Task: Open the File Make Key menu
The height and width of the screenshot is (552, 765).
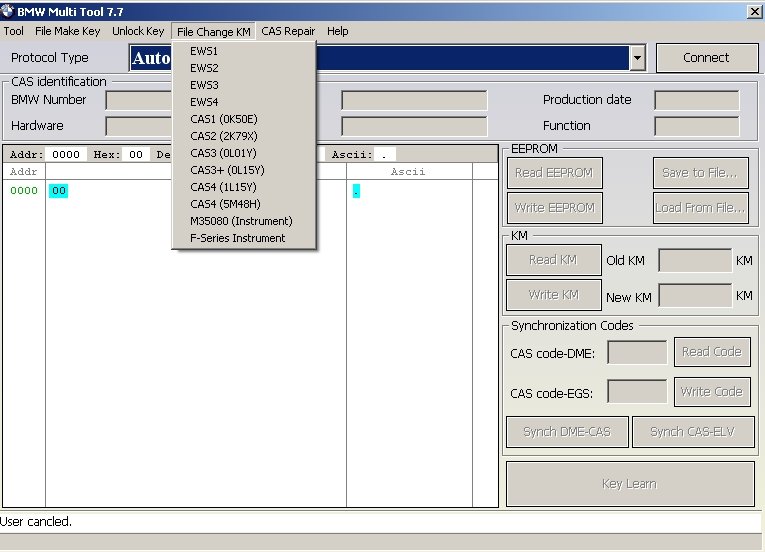Action: coord(67,31)
